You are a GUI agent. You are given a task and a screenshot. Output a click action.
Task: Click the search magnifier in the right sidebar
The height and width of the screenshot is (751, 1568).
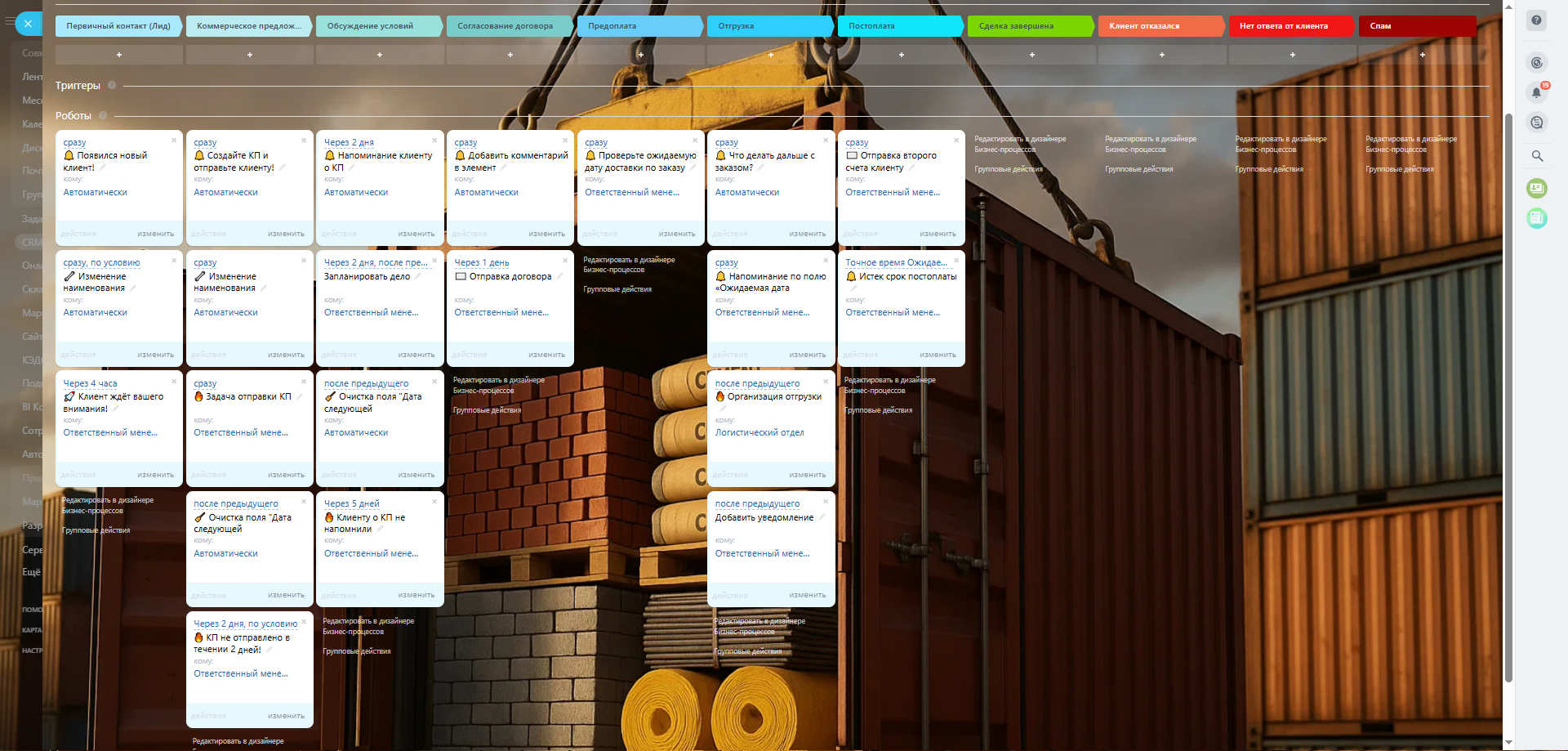pos(1537,156)
